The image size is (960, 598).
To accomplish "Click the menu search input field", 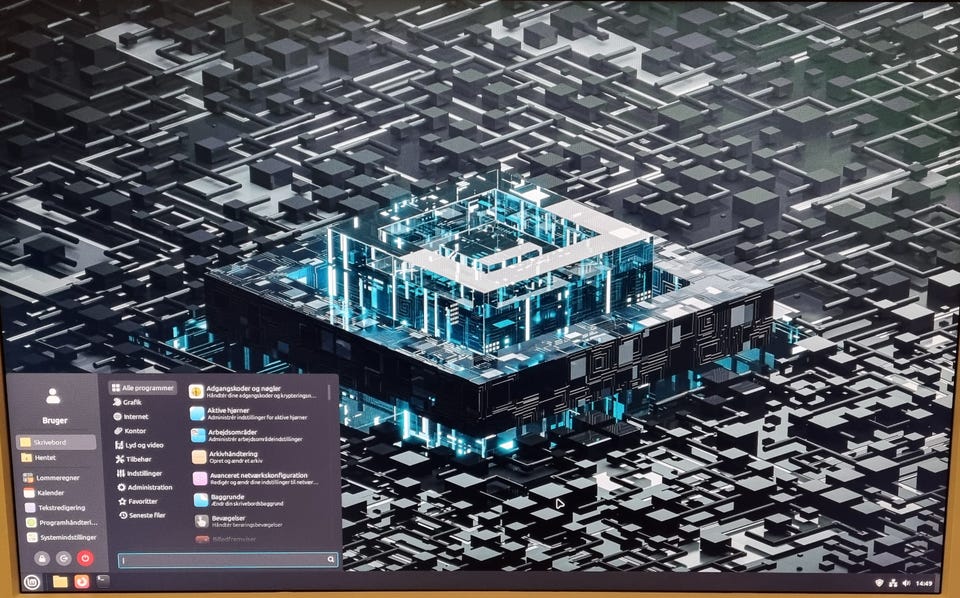I will 228,559.
